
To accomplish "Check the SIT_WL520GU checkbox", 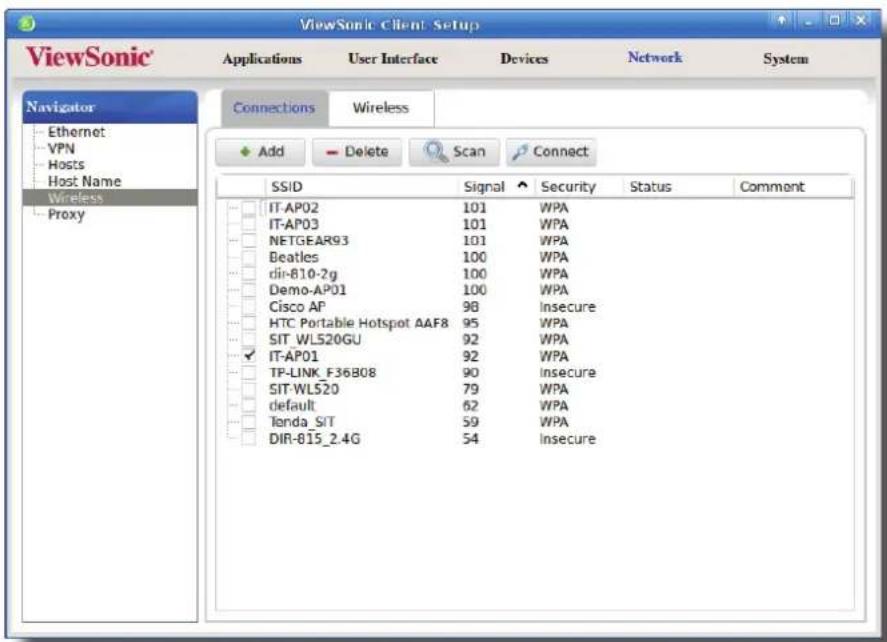I will (249, 340).
